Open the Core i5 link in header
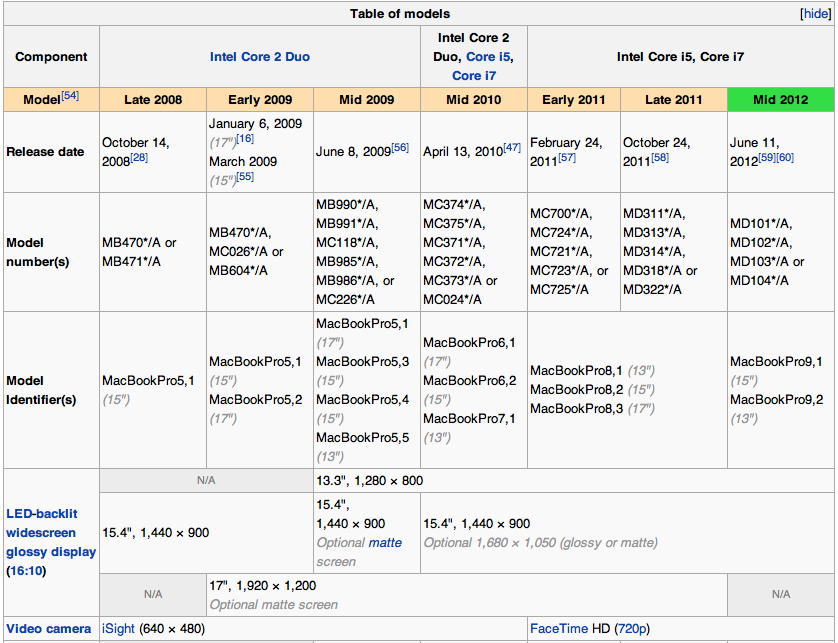 (488, 57)
